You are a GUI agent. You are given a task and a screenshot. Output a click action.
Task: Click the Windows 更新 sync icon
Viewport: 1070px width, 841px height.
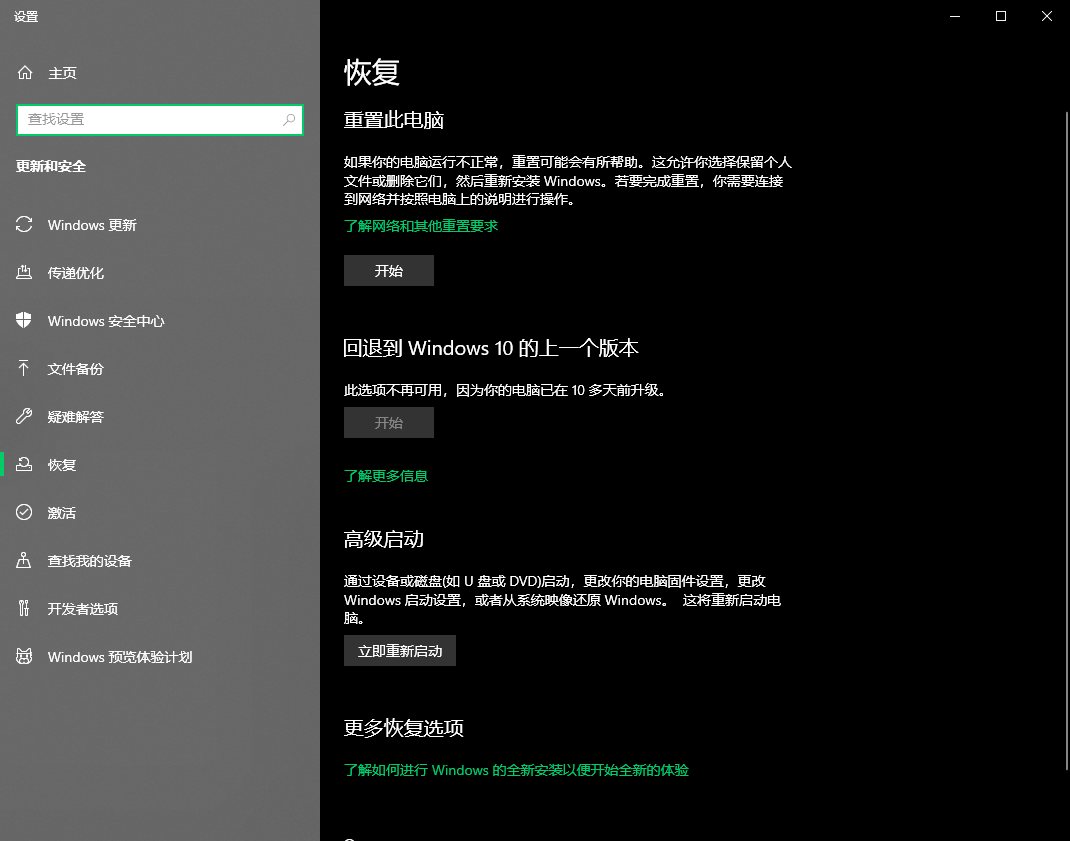pyautogui.click(x=24, y=225)
